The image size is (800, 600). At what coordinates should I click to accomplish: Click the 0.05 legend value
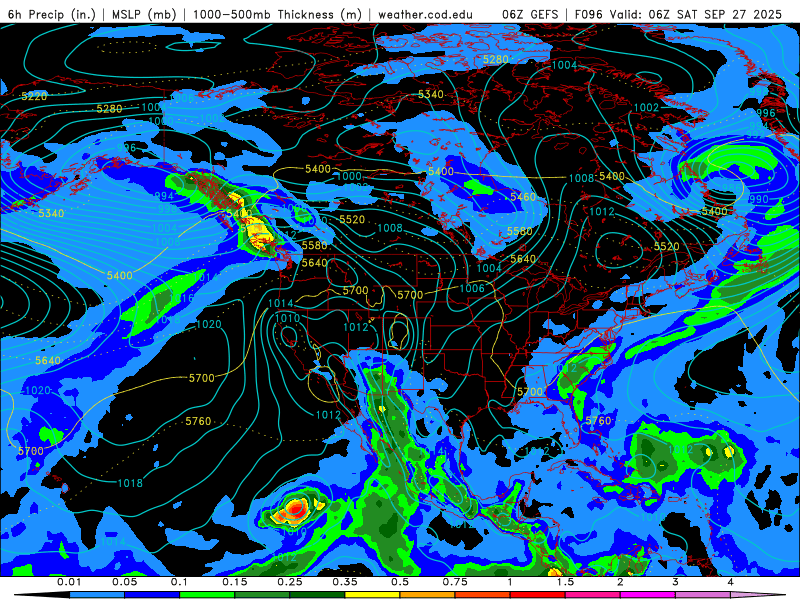[124, 582]
